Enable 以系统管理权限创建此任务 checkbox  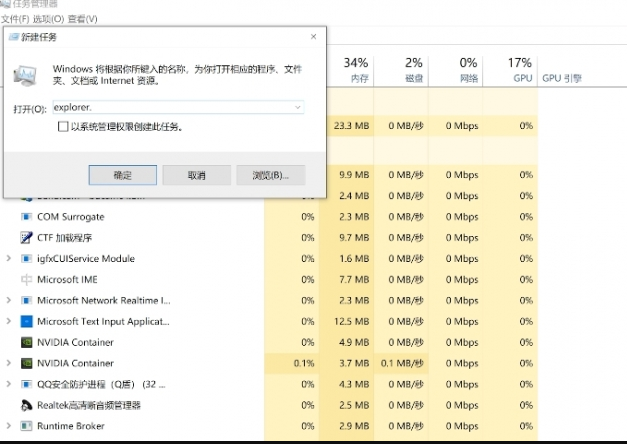pyautogui.click(x=63, y=127)
